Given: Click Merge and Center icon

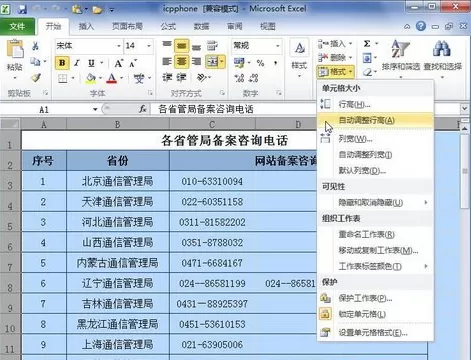Looking at the screenshot, I should [212, 61].
